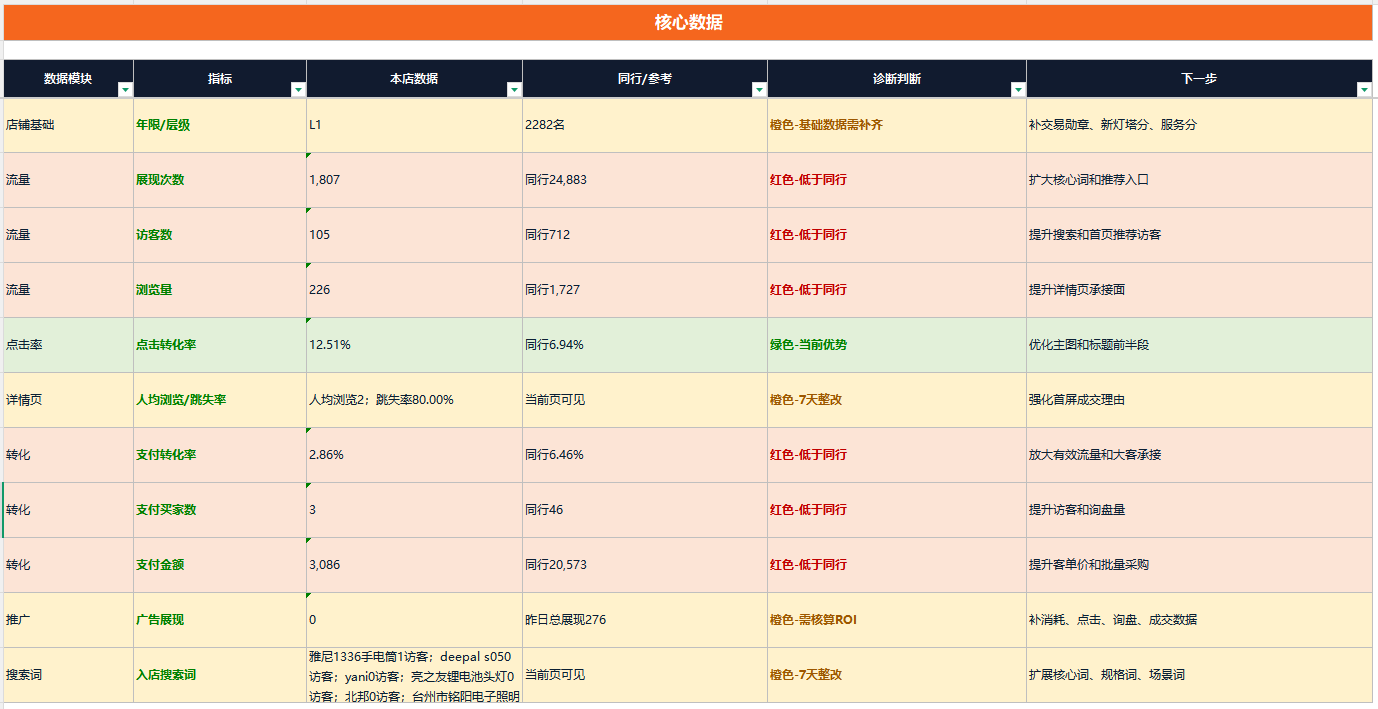1378x709 pixels.
Task: Select the 核心数据 title banner cell
Action: (688, 23)
